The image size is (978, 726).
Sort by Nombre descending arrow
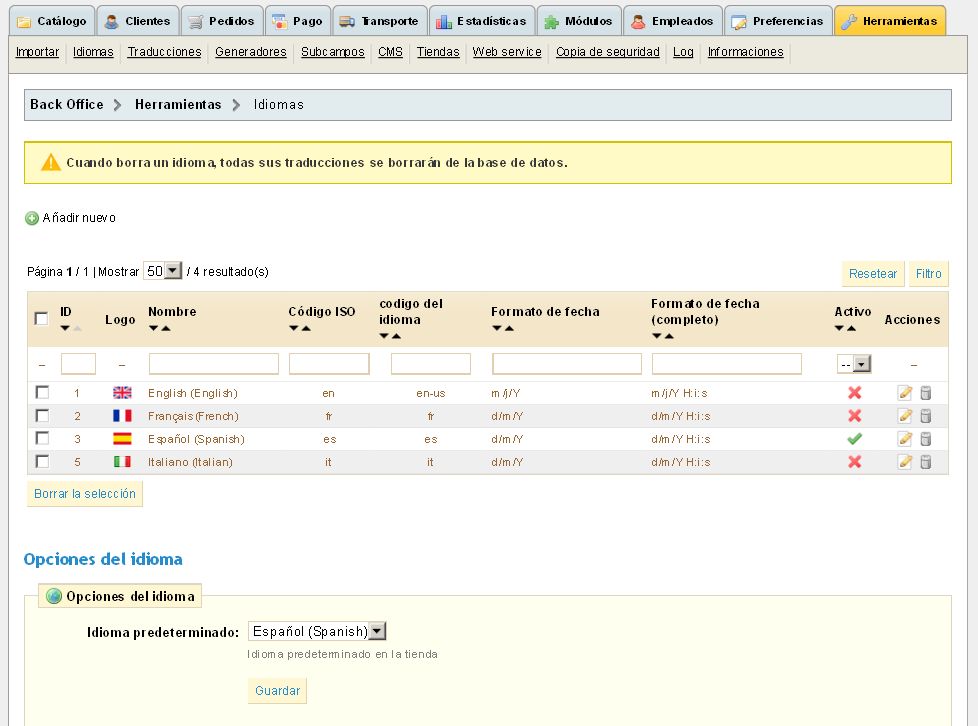153,328
